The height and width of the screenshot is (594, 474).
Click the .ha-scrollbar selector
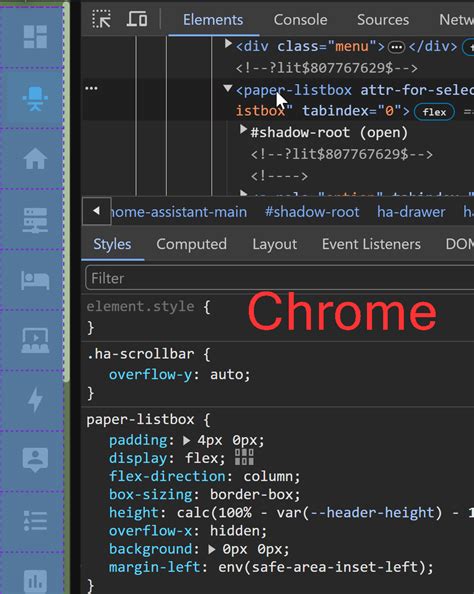pyautogui.click(x=140, y=354)
